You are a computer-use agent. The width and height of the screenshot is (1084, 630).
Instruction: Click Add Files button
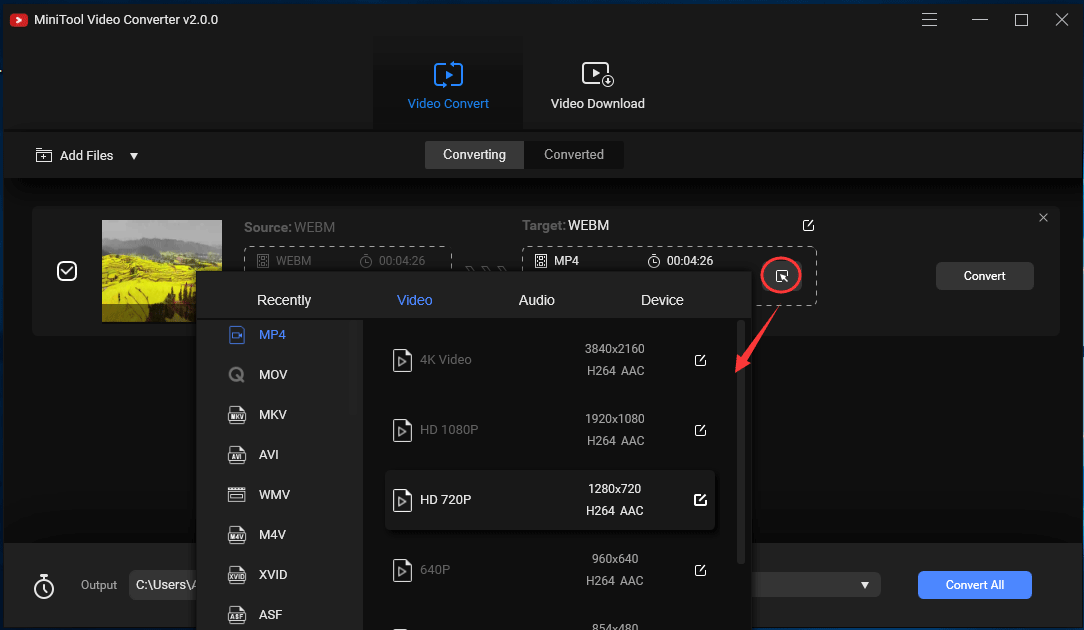point(75,156)
